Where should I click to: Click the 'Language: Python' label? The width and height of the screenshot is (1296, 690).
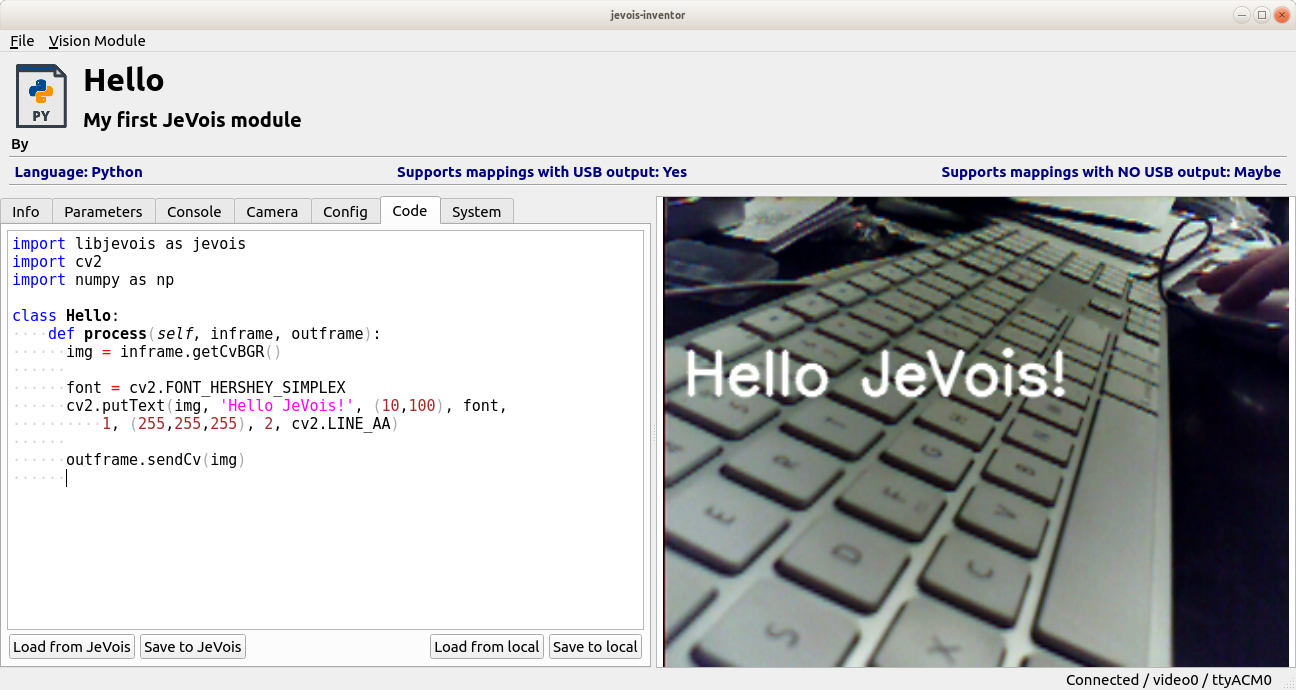(x=79, y=172)
